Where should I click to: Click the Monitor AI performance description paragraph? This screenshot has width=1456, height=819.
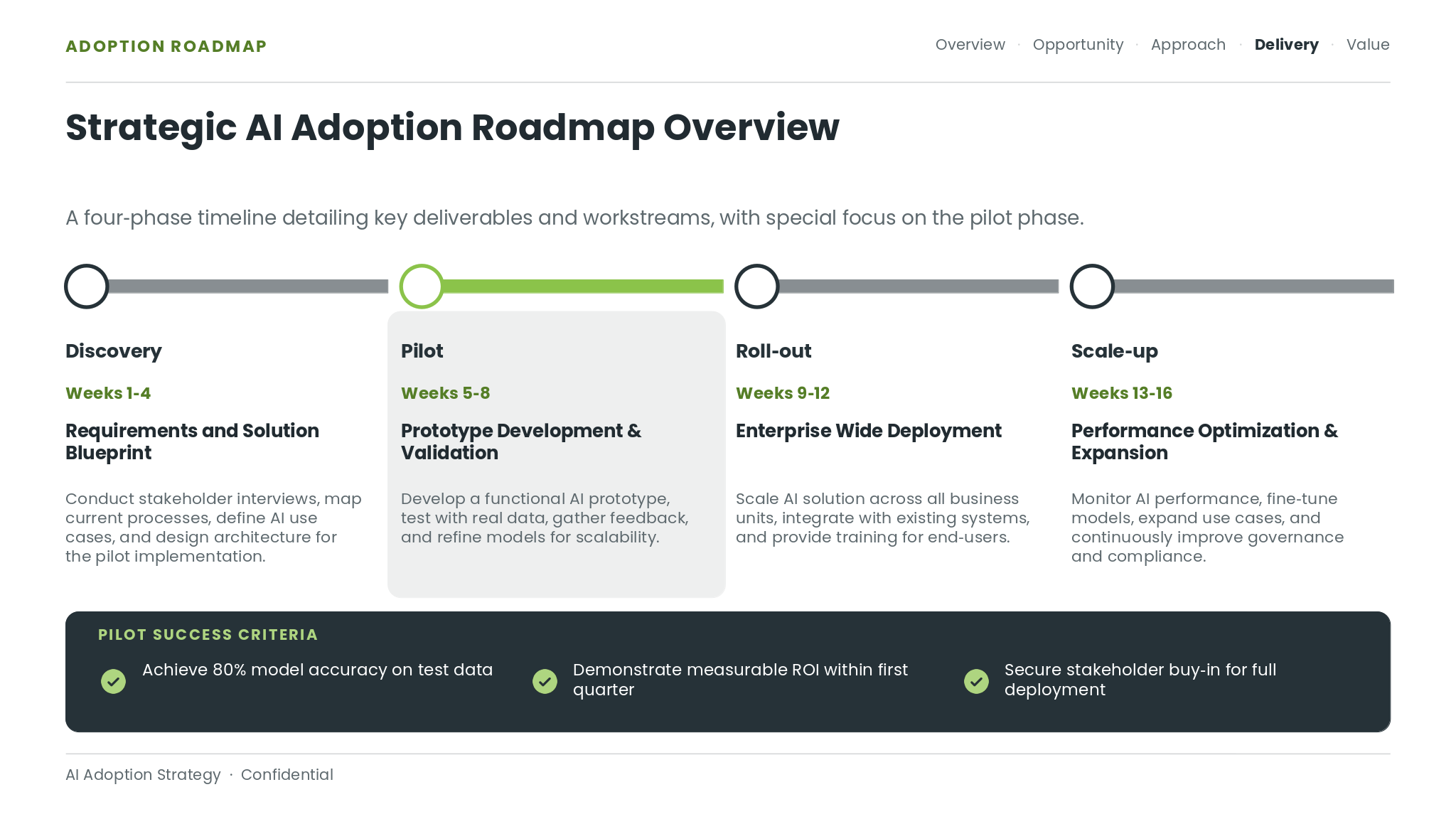(x=1207, y=528)
